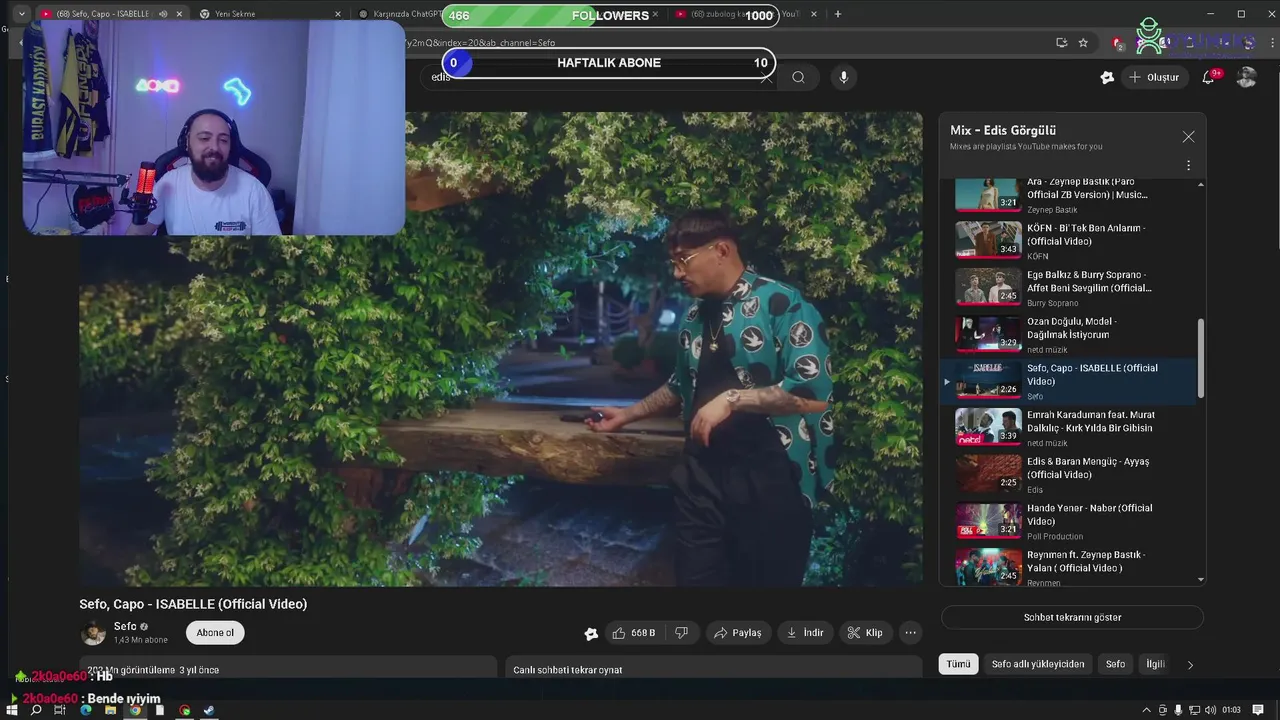Open Steam from the taskbar
This screenshot has width=1280, height=720.
209,710
